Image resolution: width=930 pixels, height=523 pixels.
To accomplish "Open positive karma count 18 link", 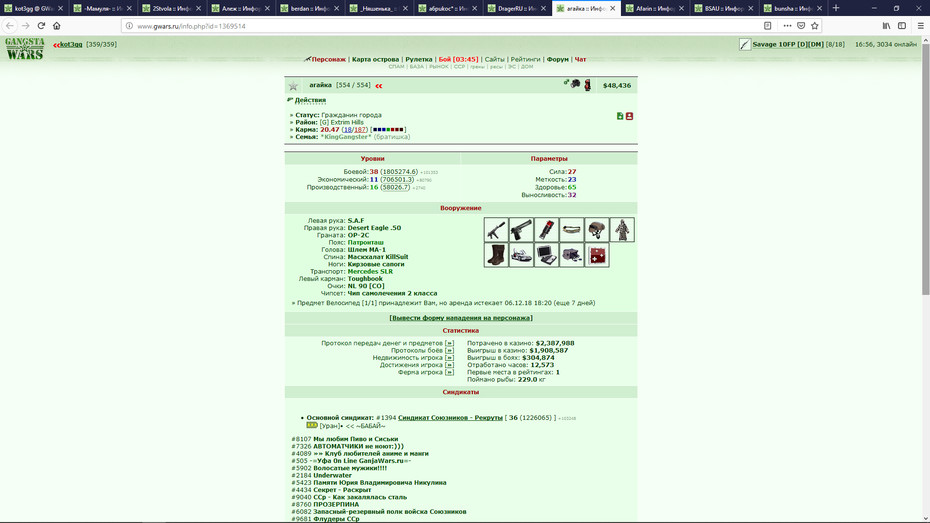I will tap(347, 130).
